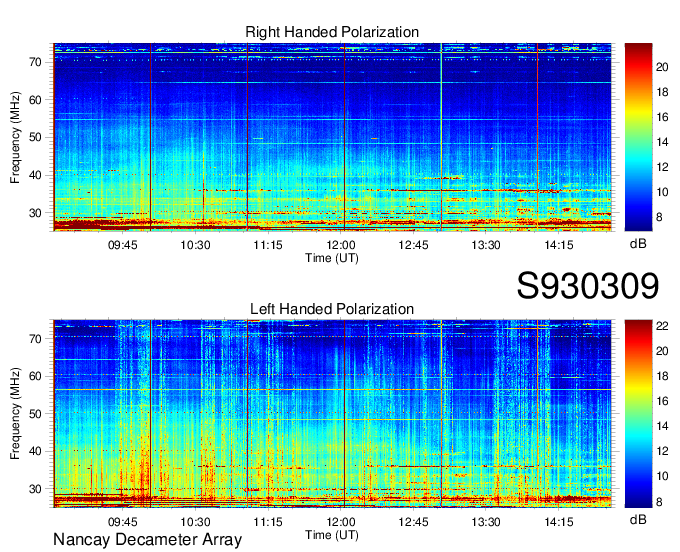Click the 12 value on the upper color bar

click(x=662, y=167)
